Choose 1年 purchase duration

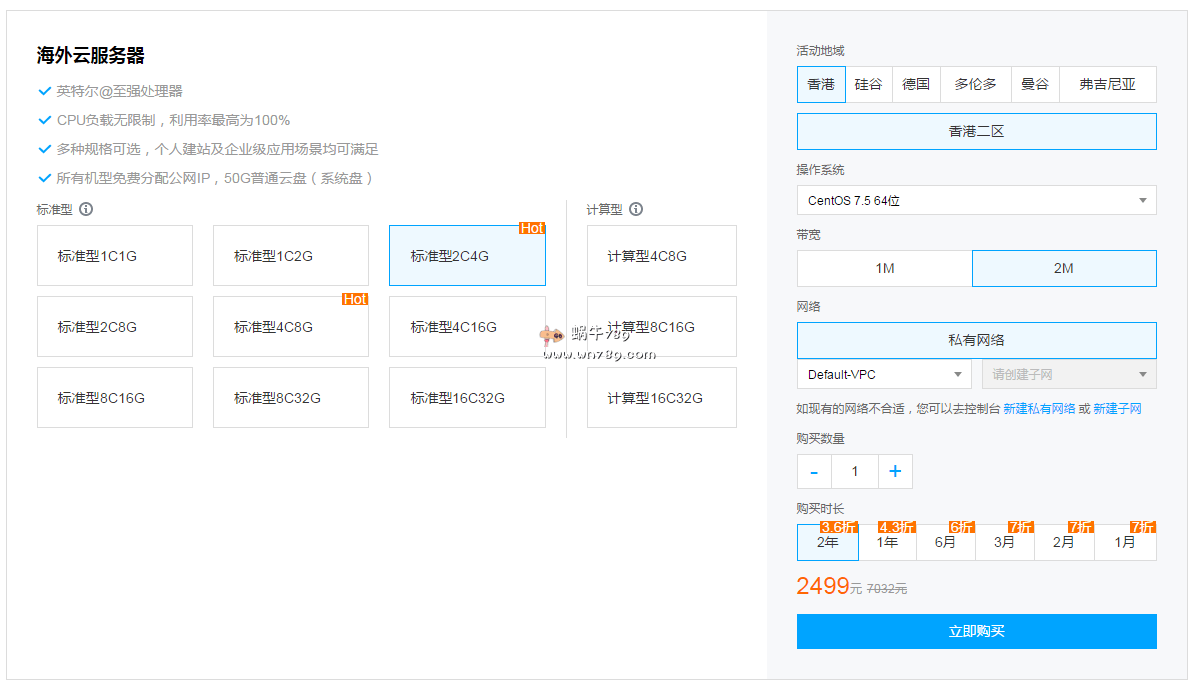pyautogui.click(x=887, y=543)
